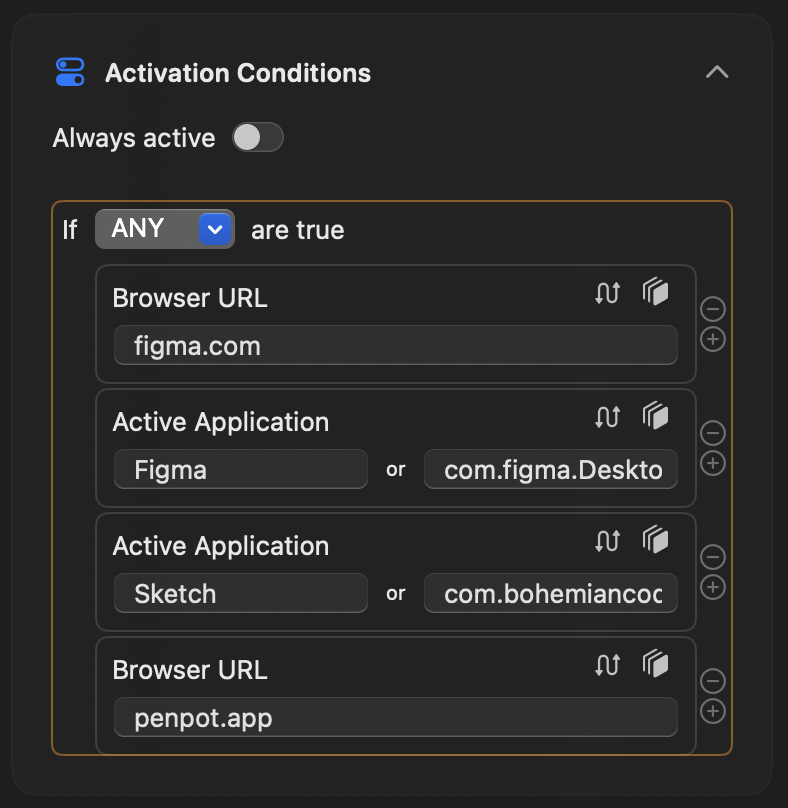Remove the penpot.app Browser URL condition
Image resolution: width=788 pixels, height=808 pixels.
click(x=713, y=681)
